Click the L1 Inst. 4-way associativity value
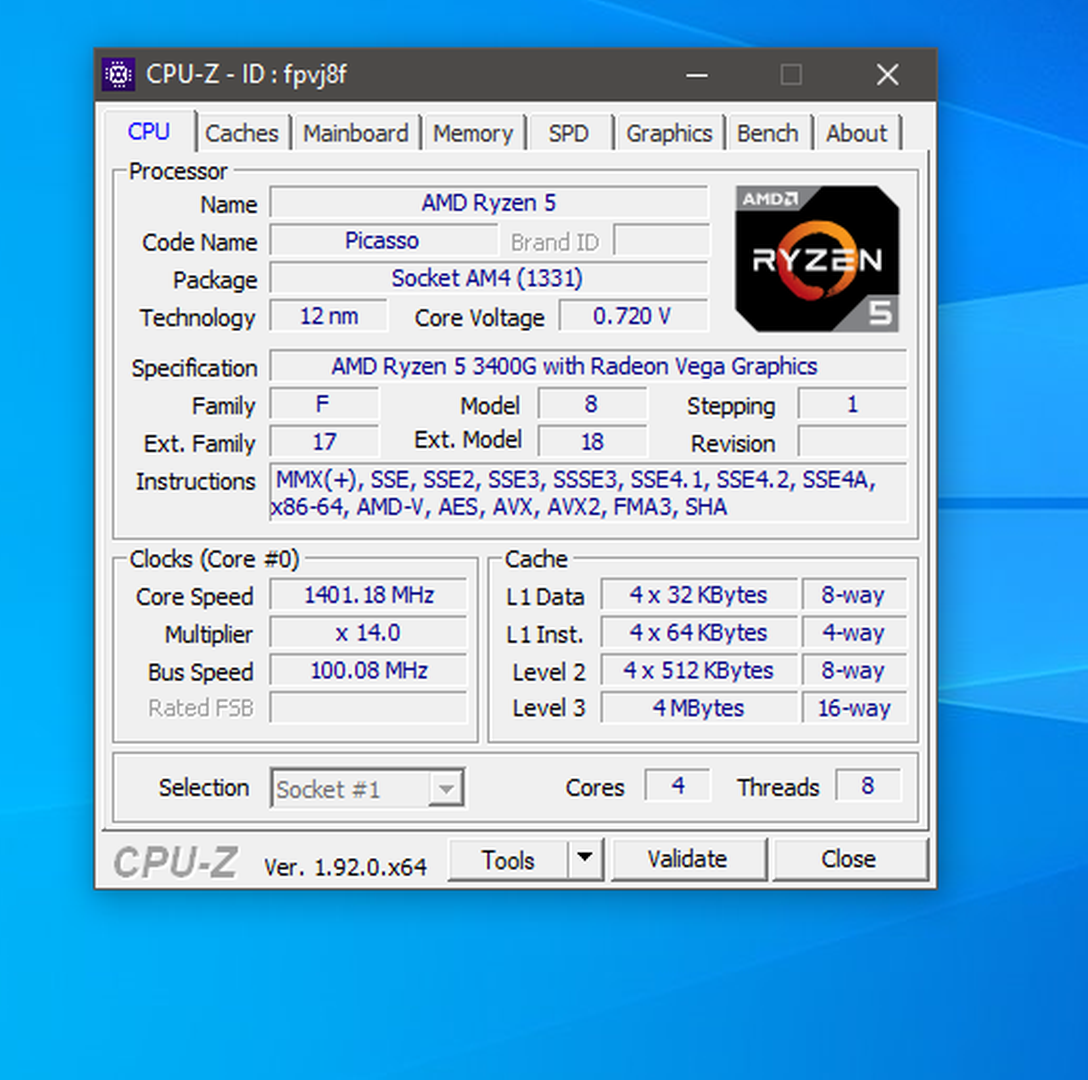The image size is (1088, 1080). [854, 632]
